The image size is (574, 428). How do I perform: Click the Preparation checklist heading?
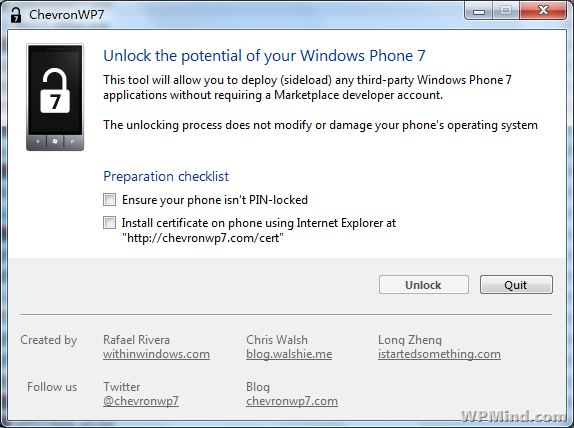pos(166,176)
